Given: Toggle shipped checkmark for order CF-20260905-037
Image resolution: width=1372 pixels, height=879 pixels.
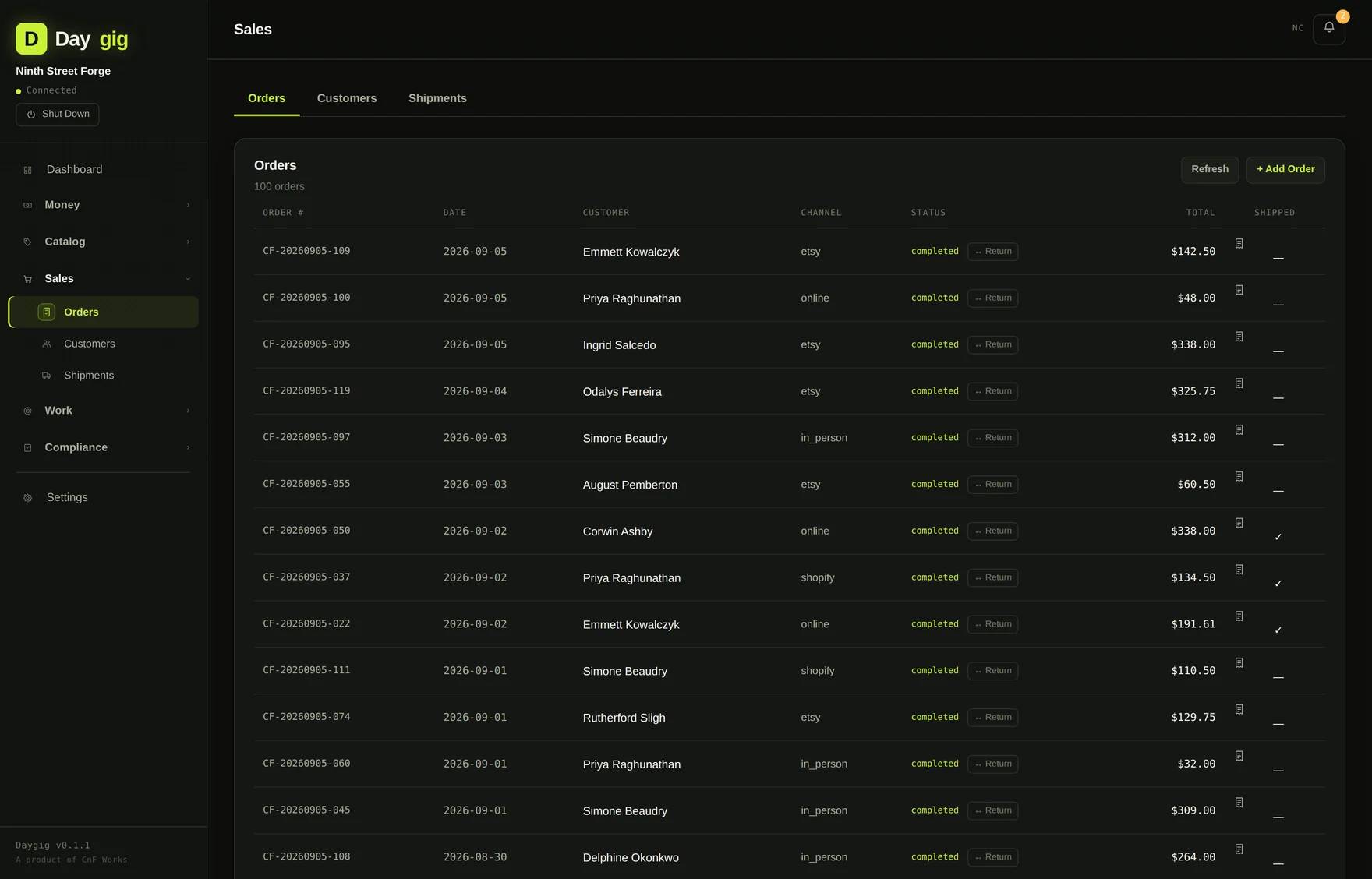Looking at the screenshot, I should [x=1278, y=584].
